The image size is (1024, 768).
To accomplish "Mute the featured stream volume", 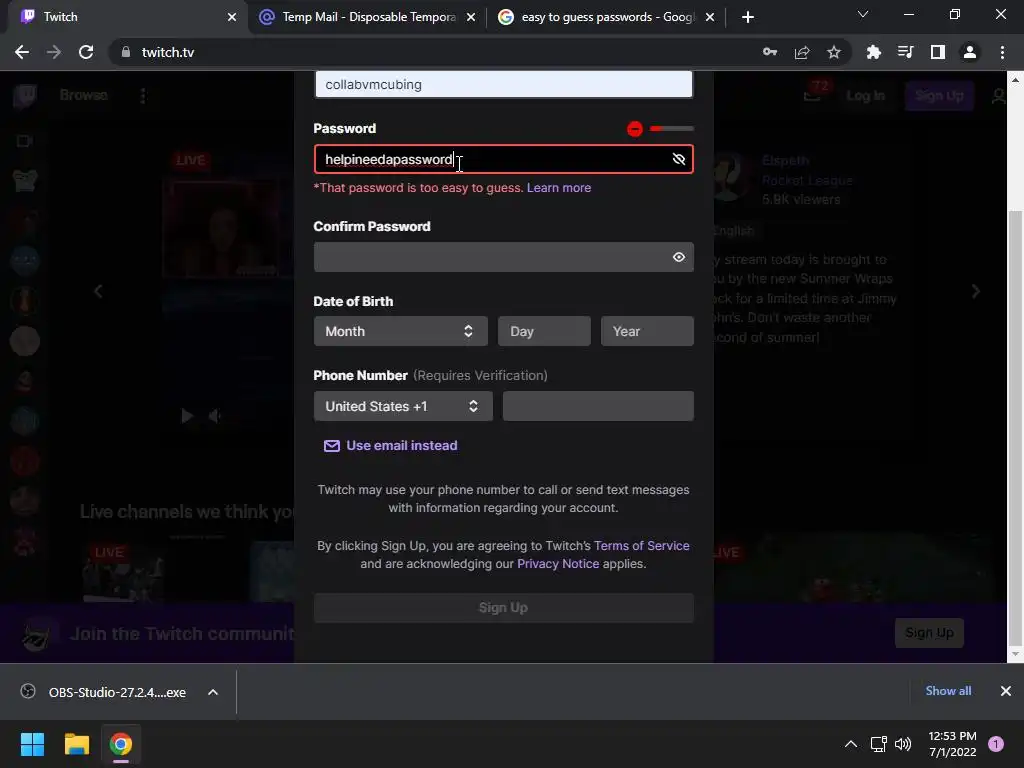I will (214, 416).
